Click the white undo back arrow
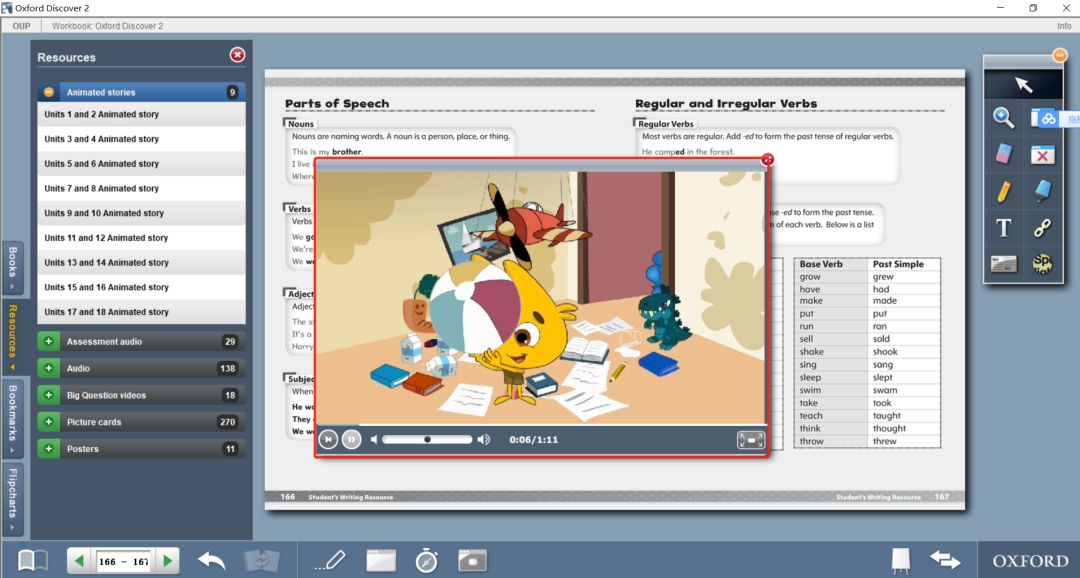 (x=211, y=561)
